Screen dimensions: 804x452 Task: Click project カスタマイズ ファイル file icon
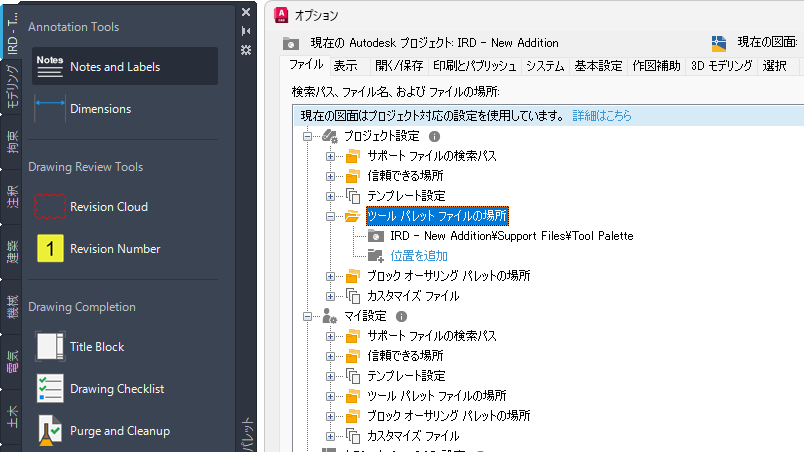(x=353, y=296)
